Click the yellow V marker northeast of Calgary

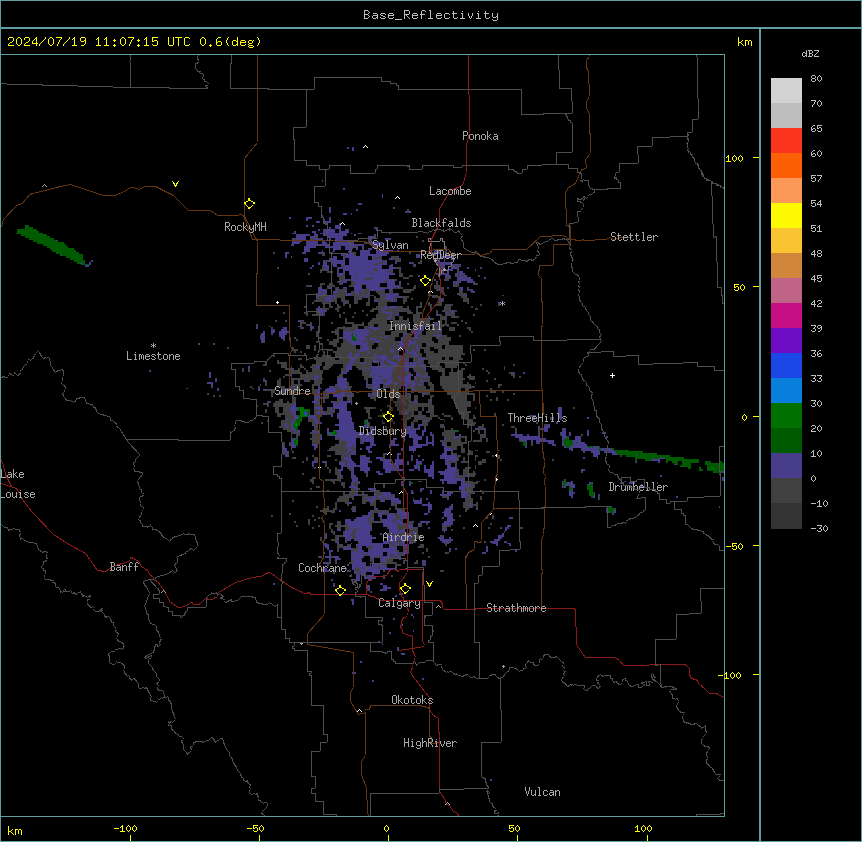(429, 584)
